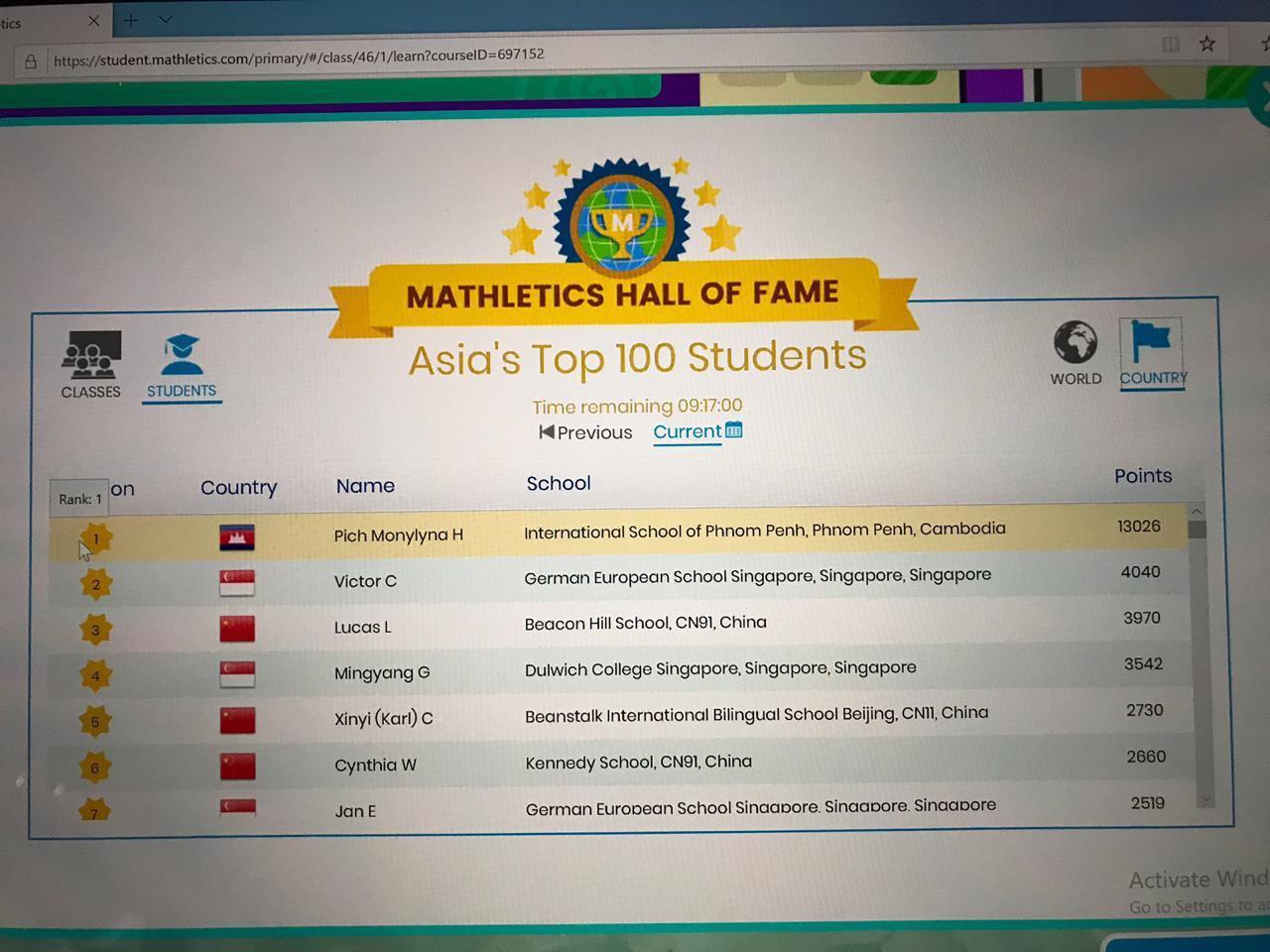The height and width of the screenshot is (952, 1270).
Task: Click the Time remaining 09:17:00 text
Action: pos(637,406)
